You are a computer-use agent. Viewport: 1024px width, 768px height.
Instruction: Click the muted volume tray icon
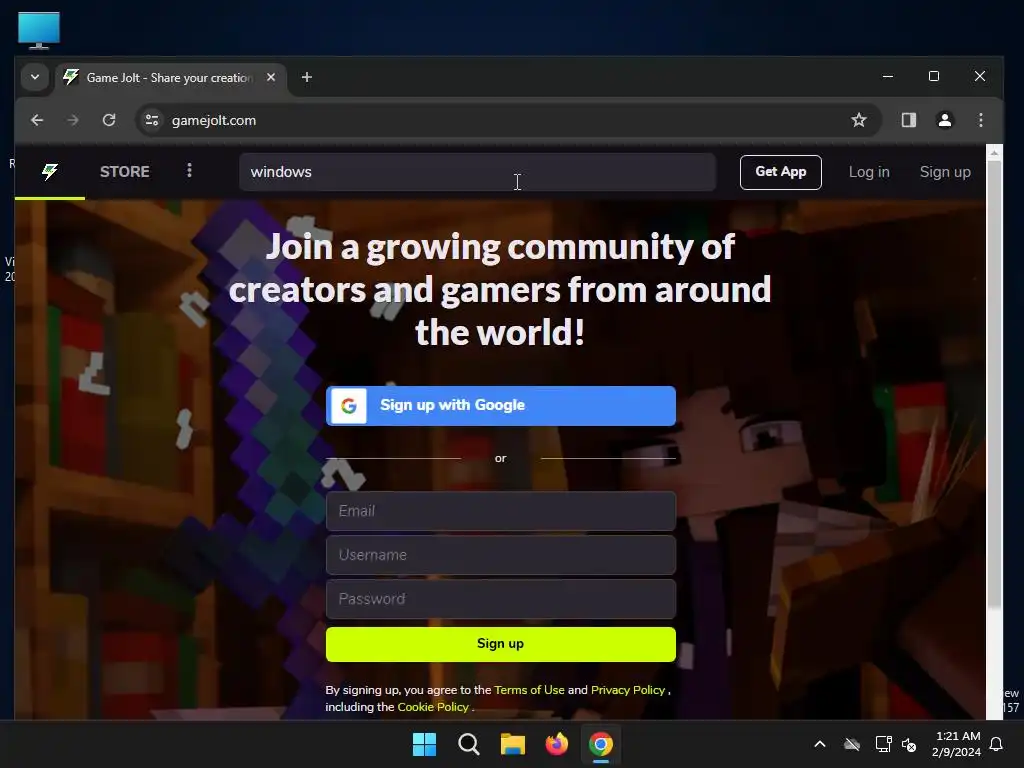click(908, 744)
